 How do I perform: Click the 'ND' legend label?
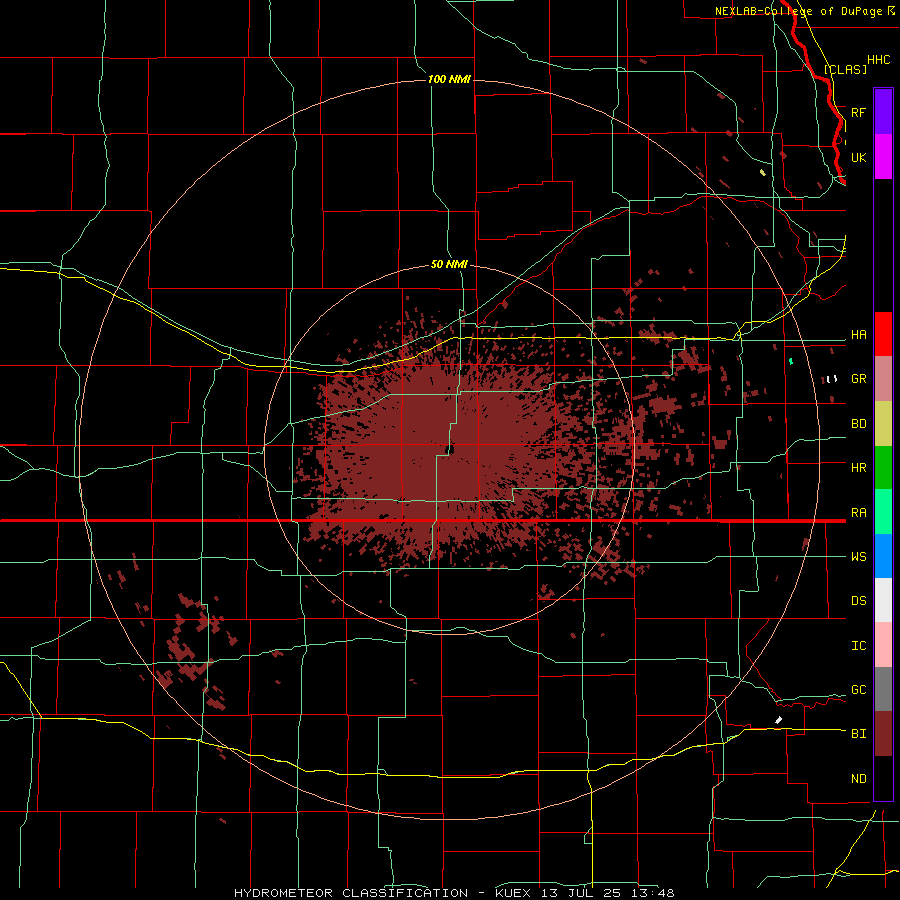pos(859,779)
